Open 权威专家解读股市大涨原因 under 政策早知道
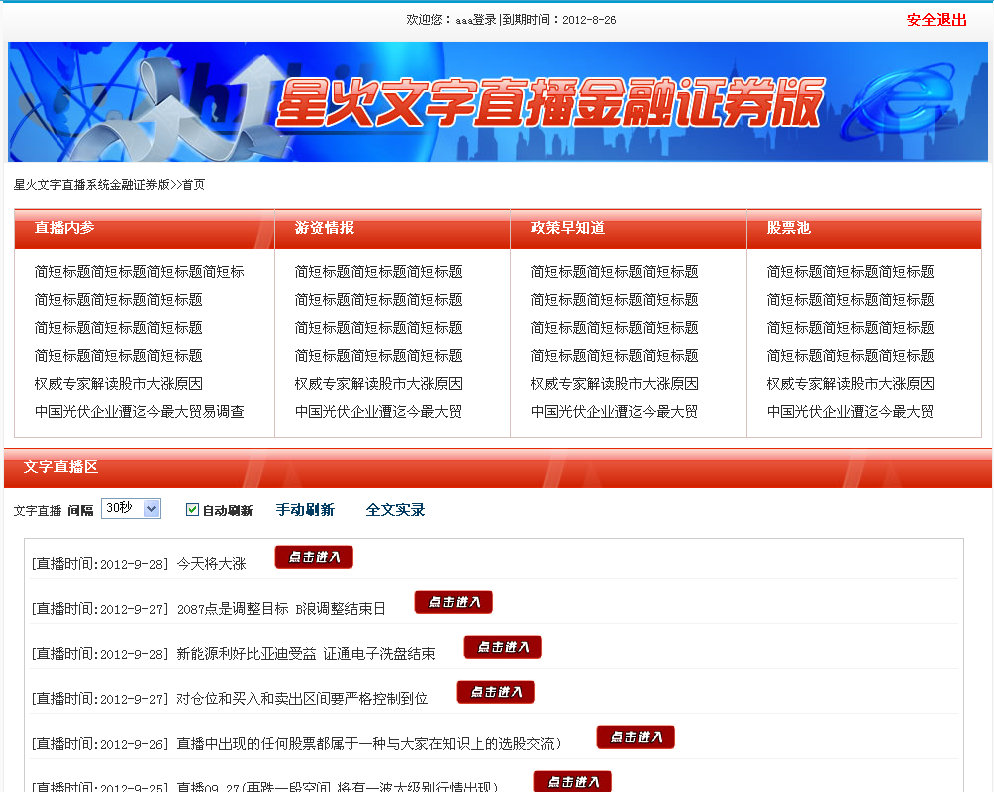 pos(614,384)
